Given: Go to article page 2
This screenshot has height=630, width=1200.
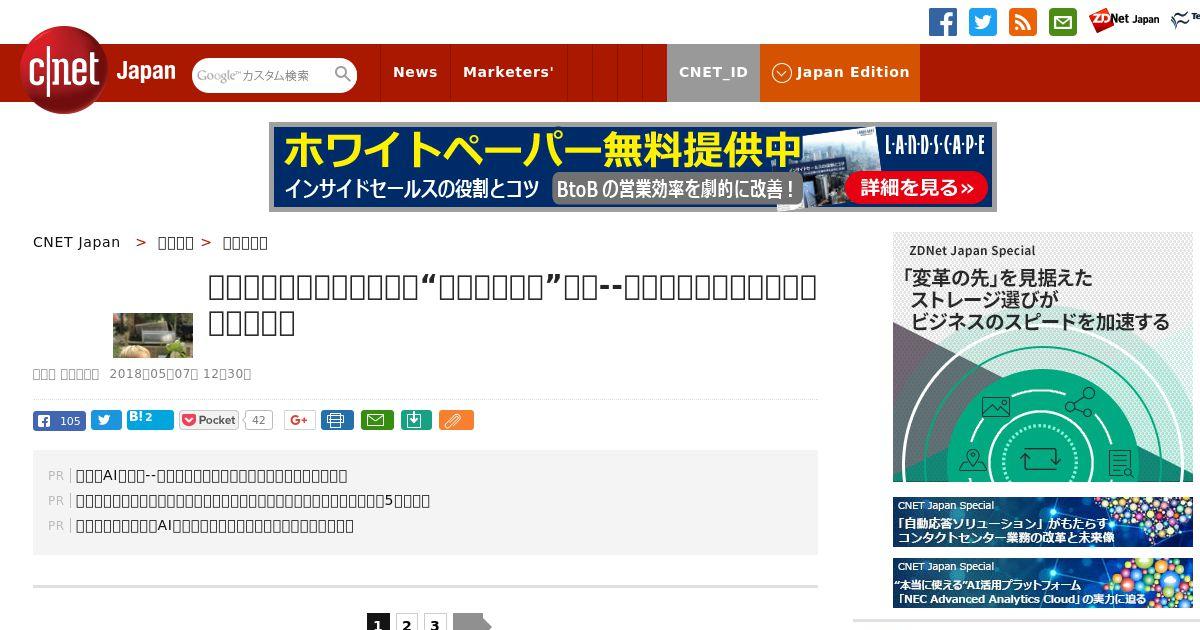Looking at the screenshot, I should [x=406, y=624].
